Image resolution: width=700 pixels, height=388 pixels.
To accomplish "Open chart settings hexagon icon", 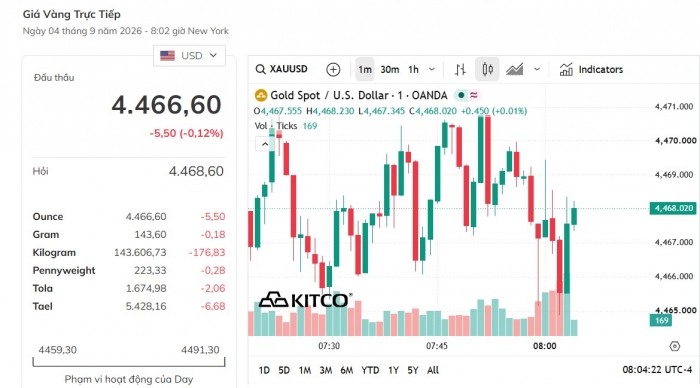I will point(675,346).
